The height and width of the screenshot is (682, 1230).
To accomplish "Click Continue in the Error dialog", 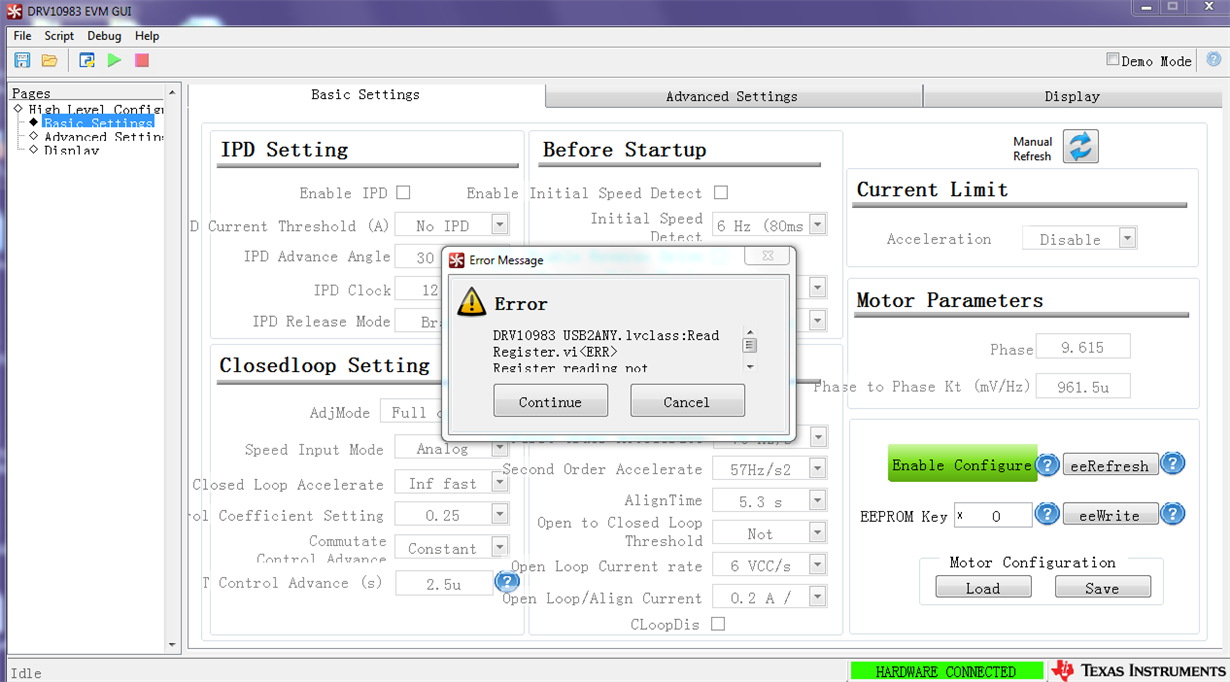I will coord(550,401).
